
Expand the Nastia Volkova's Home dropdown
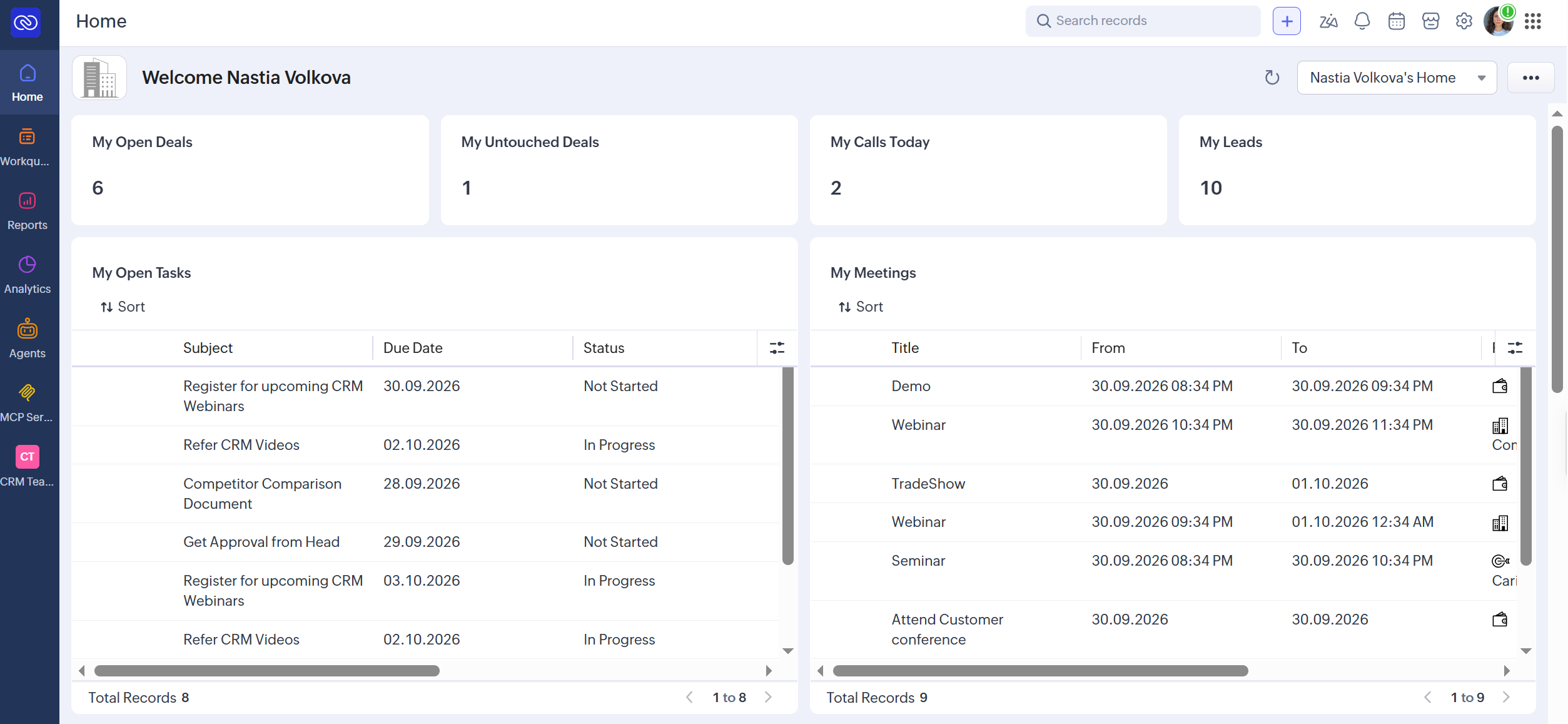pyautogui.click(x=1397, y=78)
